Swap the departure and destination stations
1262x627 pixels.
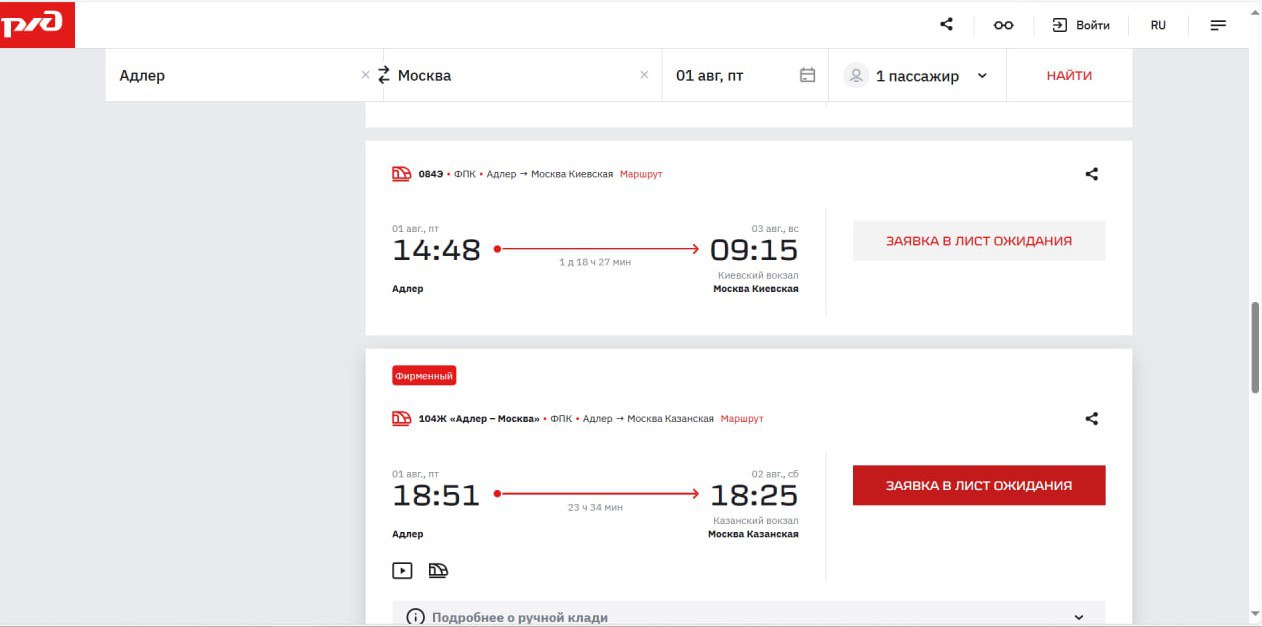(383, 75)
